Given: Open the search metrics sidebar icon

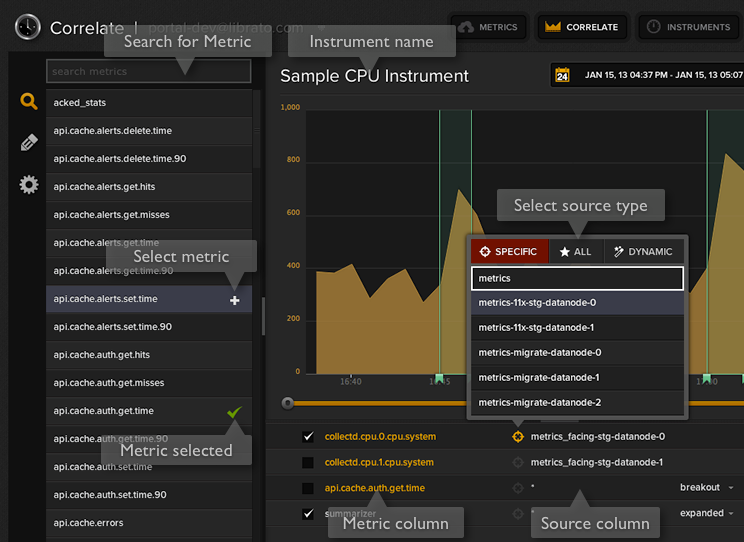Looking at the screenshot, I should click(29, 101).
